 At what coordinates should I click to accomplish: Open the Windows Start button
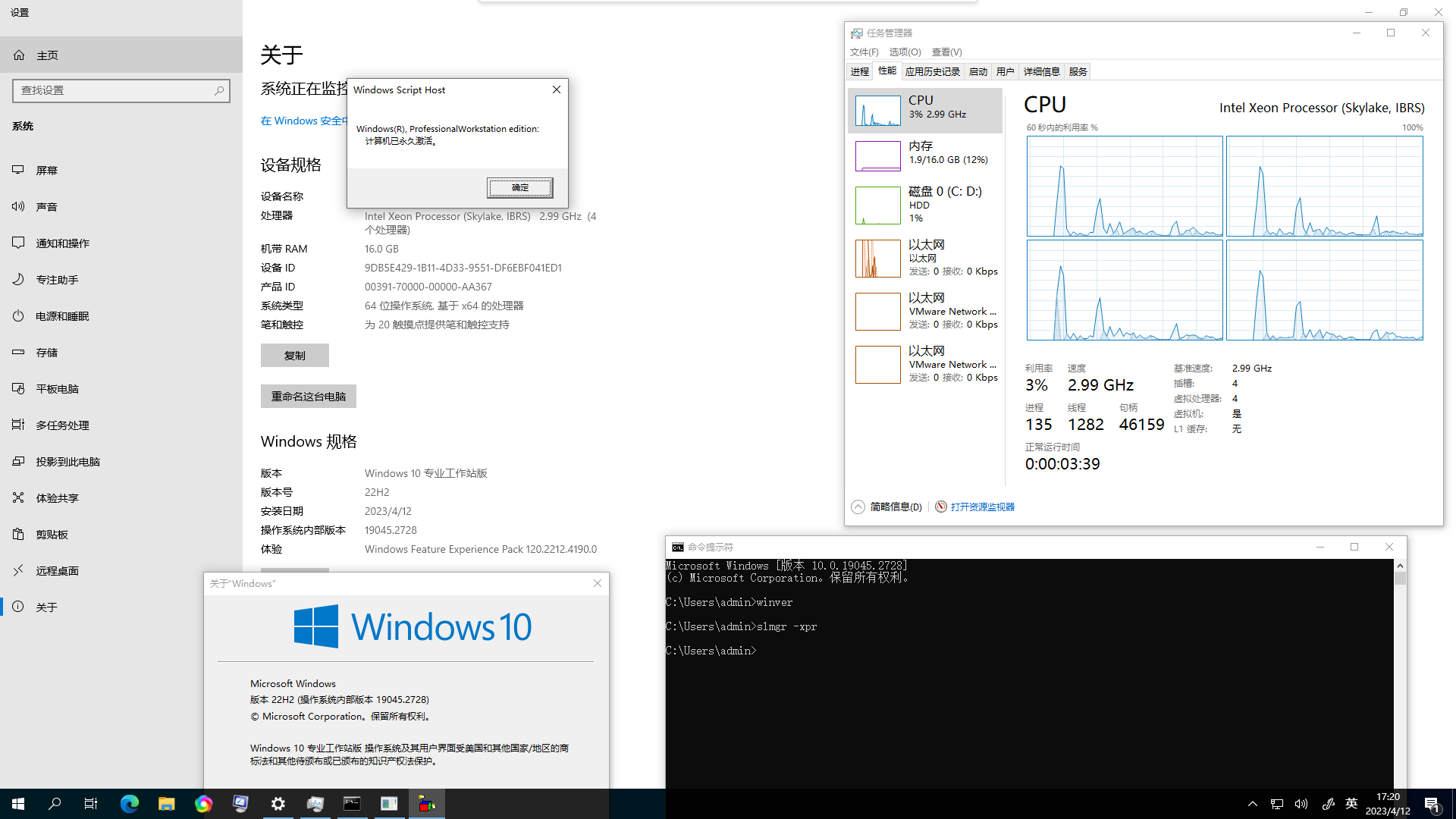pyautogui.click(x=18, y=804)
